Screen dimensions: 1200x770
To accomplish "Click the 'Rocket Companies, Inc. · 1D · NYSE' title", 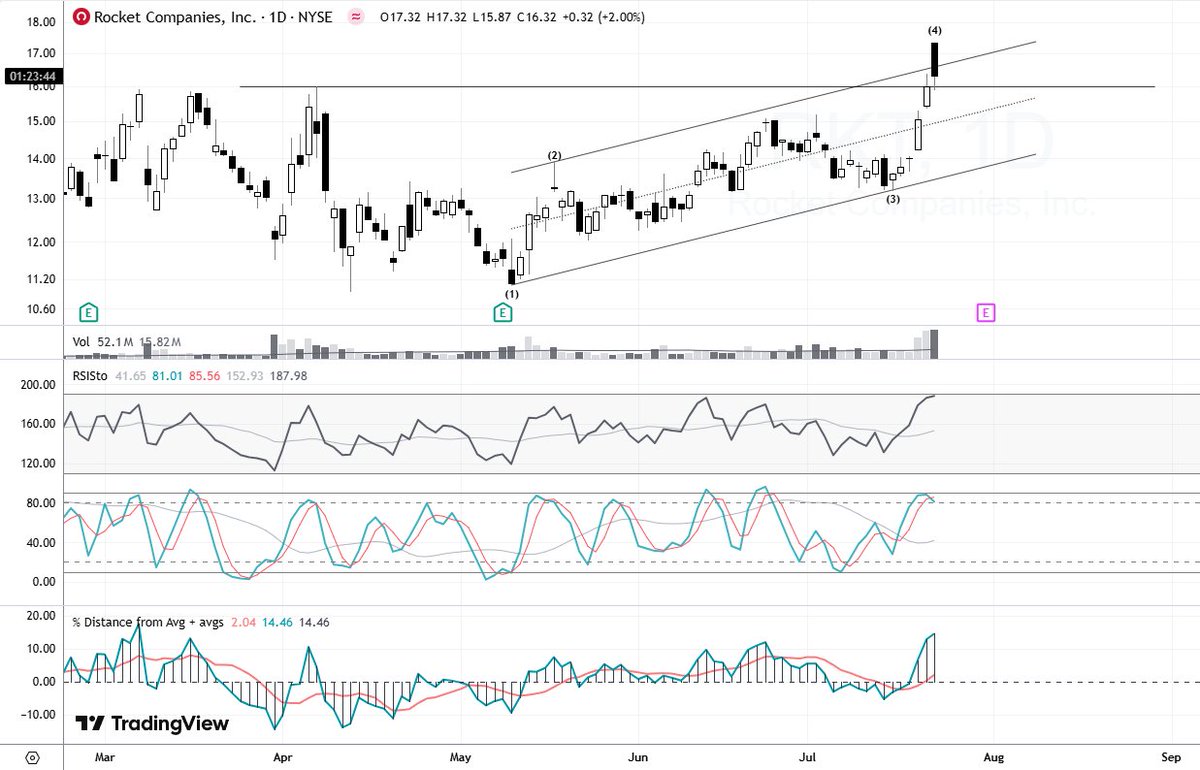I will click(213, 17).
